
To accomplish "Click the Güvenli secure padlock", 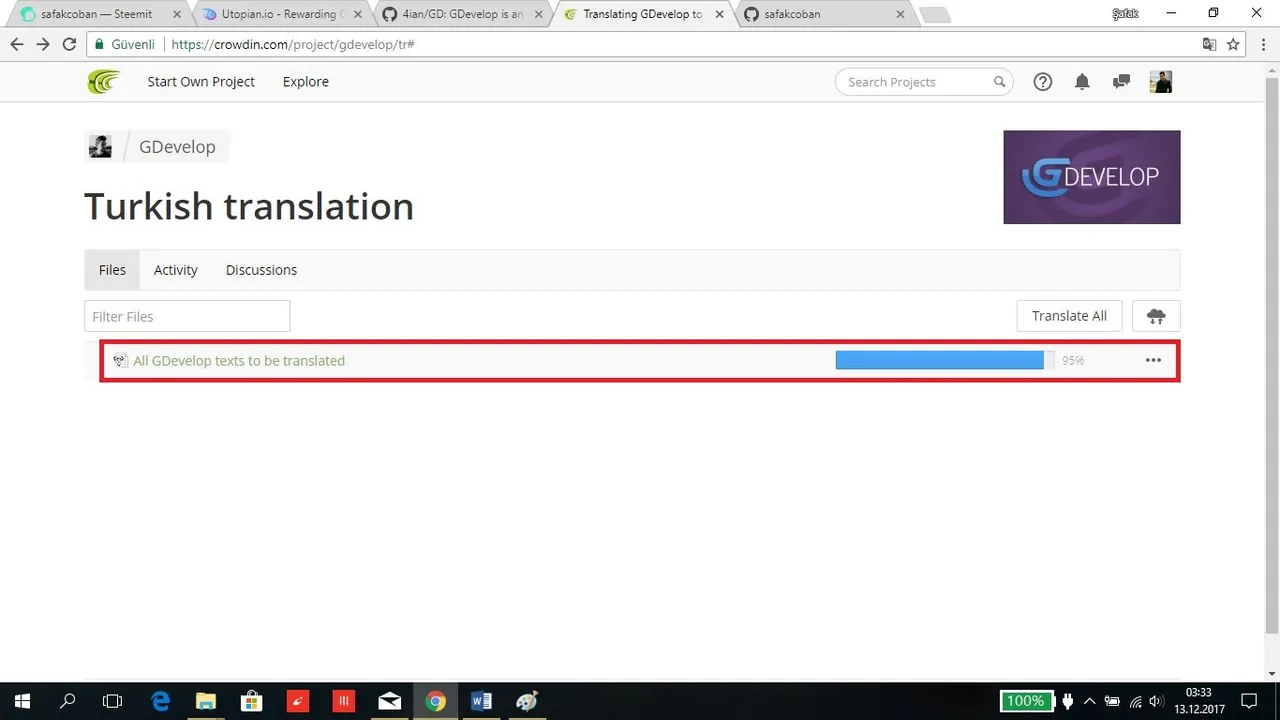I will point(100,45).
